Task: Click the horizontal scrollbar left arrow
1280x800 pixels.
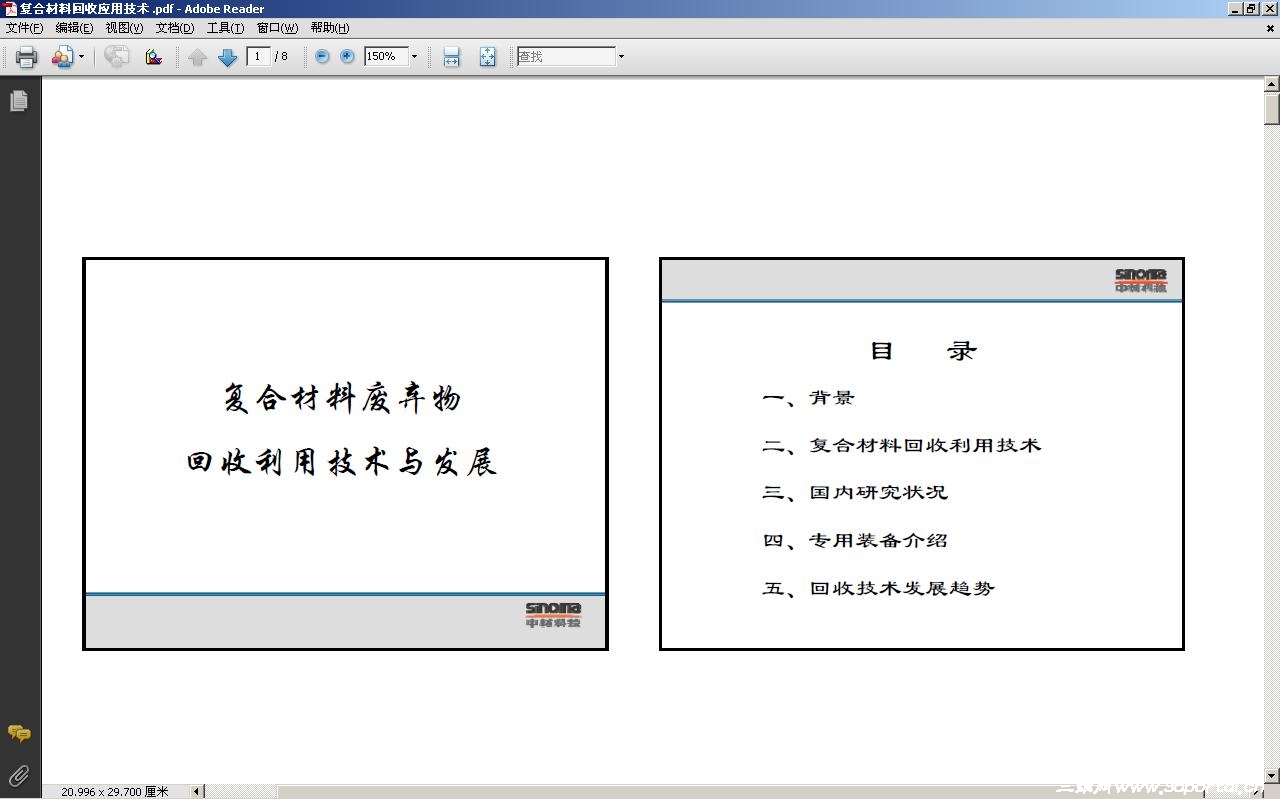Action: pyautogui.click(x=197, y=792)
